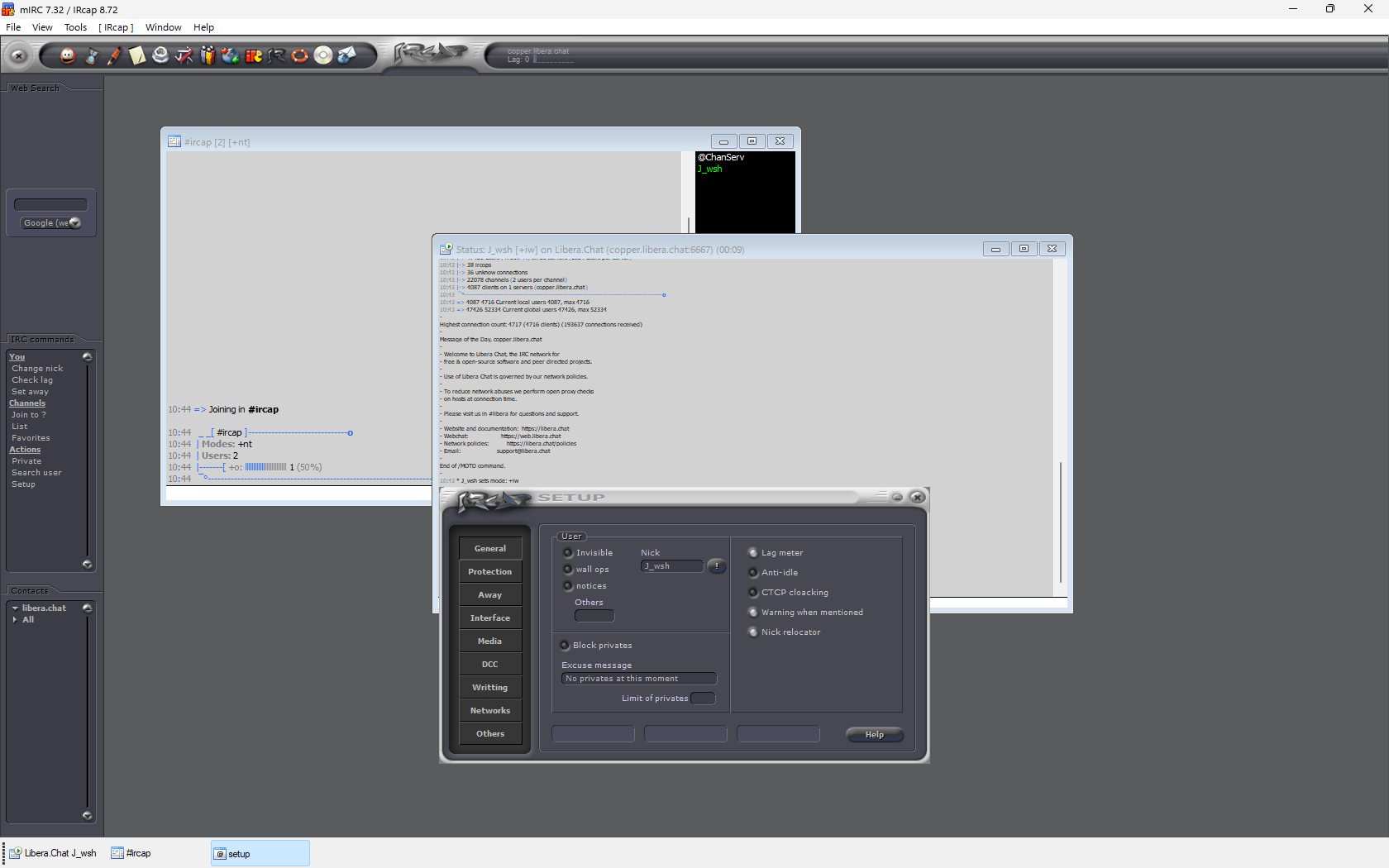Toggle the Block privates option
This screenshot has width=1389, height=868.
click(565, 646)
